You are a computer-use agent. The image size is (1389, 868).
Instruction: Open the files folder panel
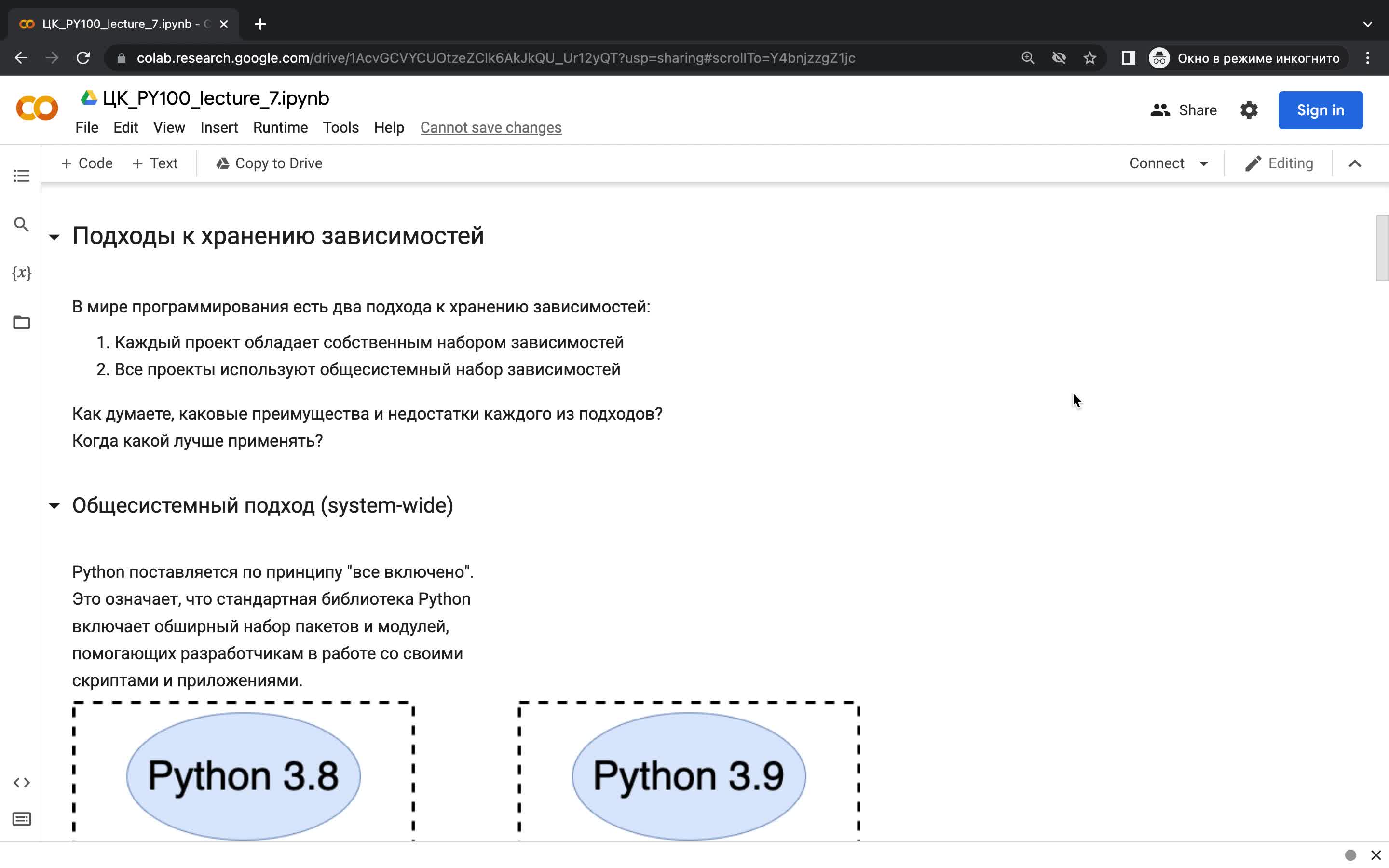click(x=21, y=322)
